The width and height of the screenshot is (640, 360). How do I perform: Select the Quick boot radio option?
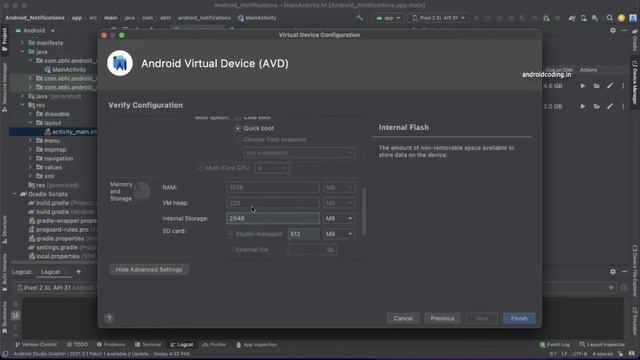(238, 128)
